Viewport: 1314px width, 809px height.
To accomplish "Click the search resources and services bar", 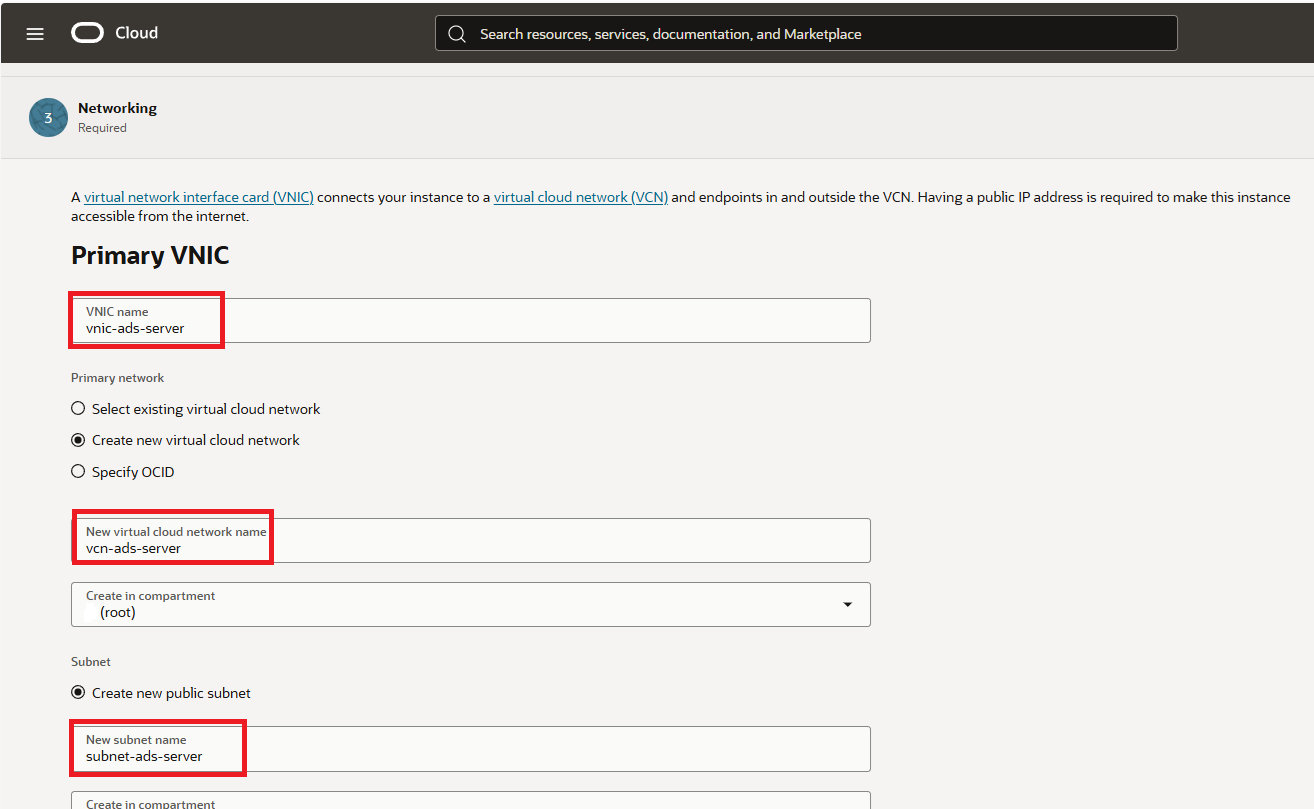I will point(806,34).
